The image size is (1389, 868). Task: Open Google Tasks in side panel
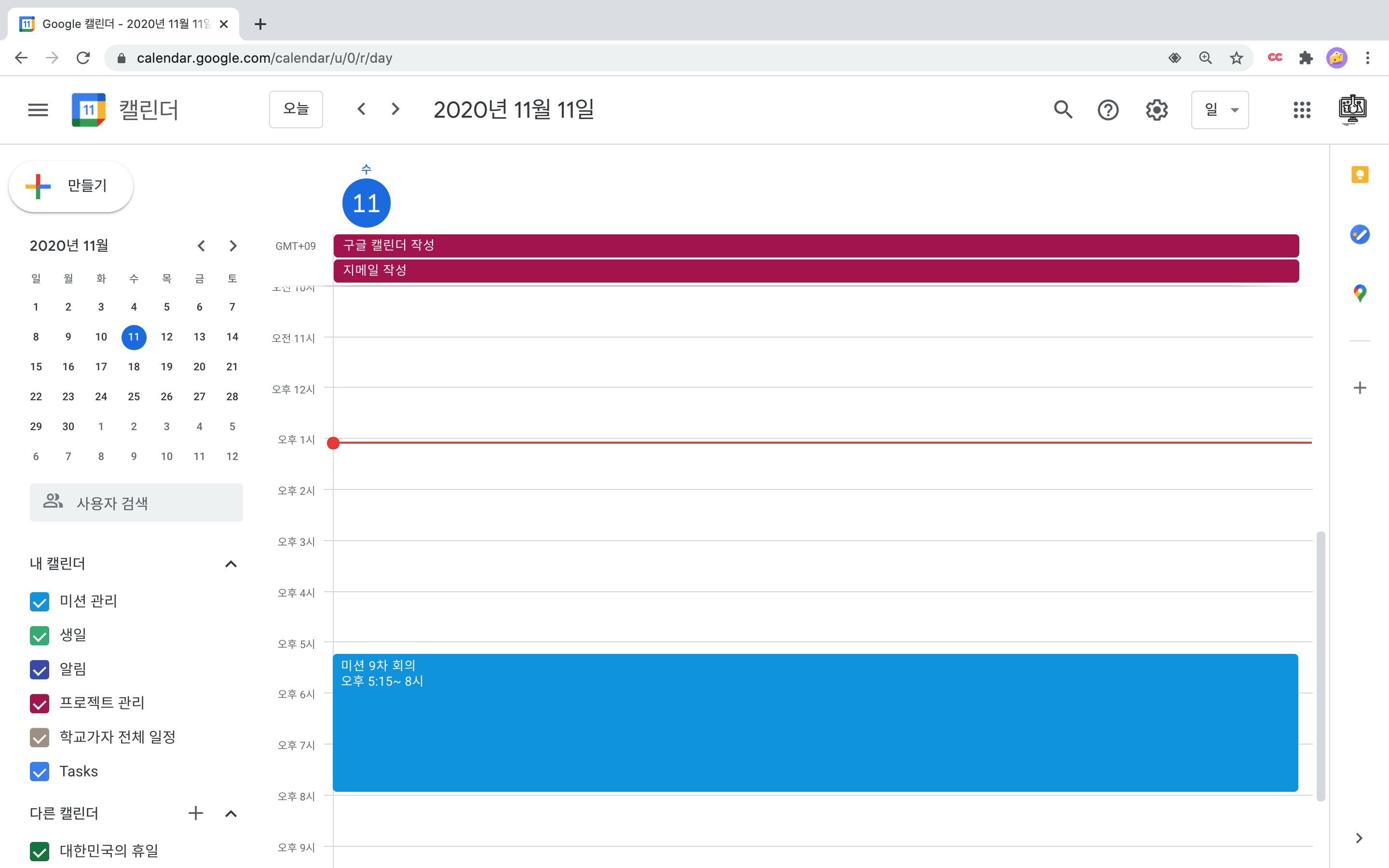(1360, 234)
